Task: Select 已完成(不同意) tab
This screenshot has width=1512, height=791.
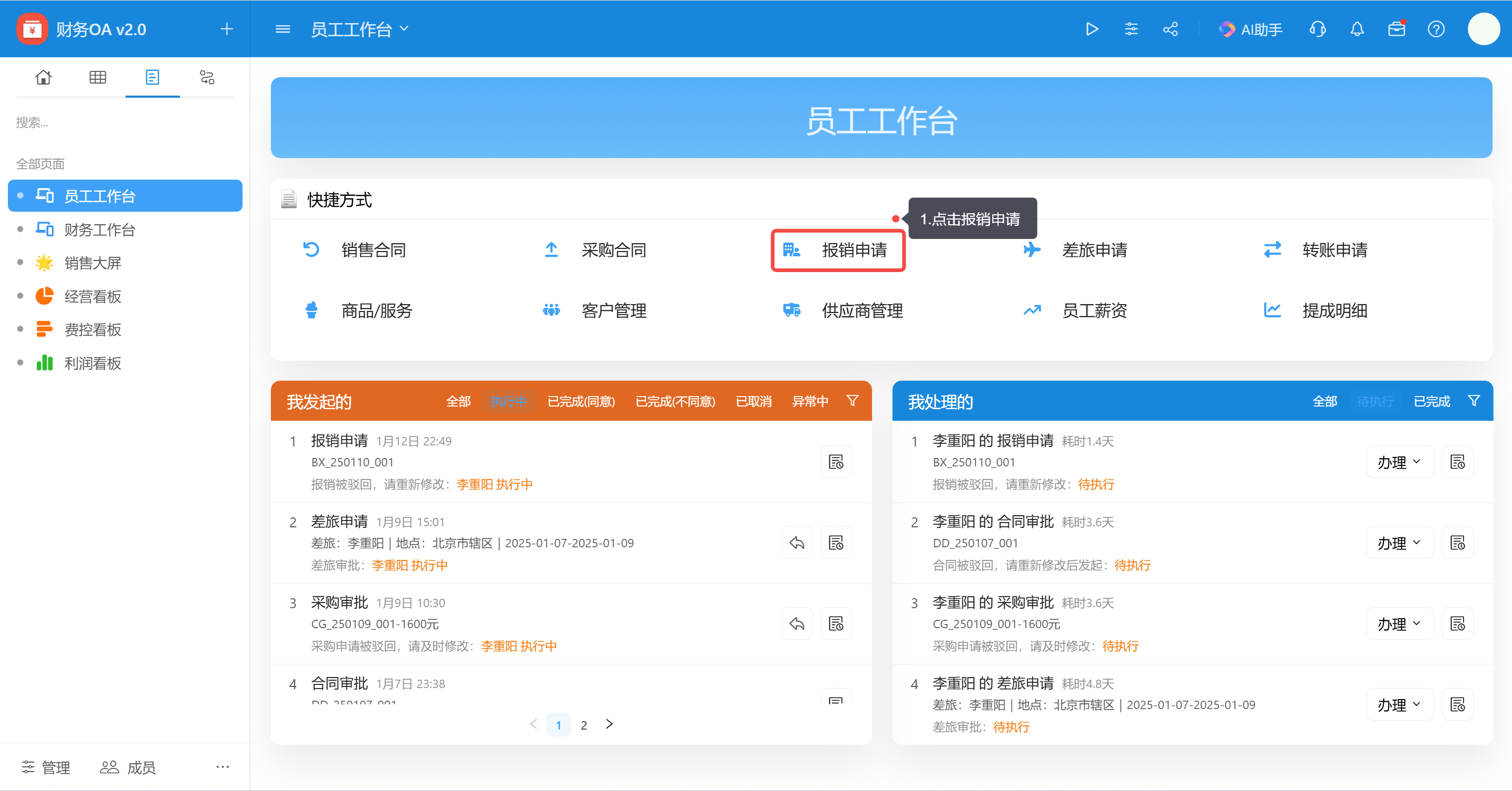Action: [676, 401]
